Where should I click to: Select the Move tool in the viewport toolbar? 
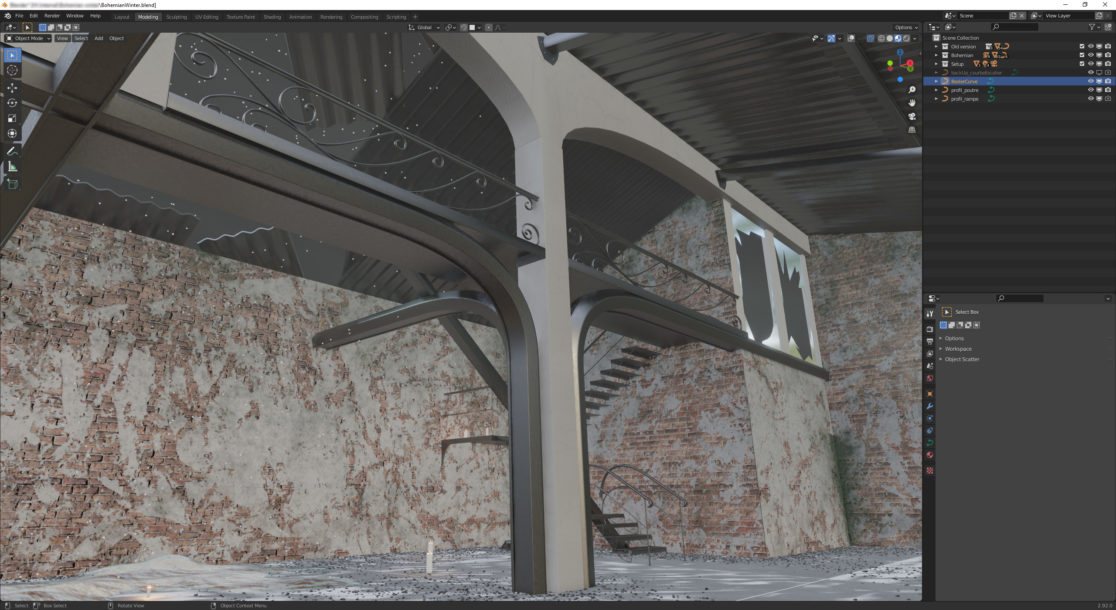click(12, 87)
